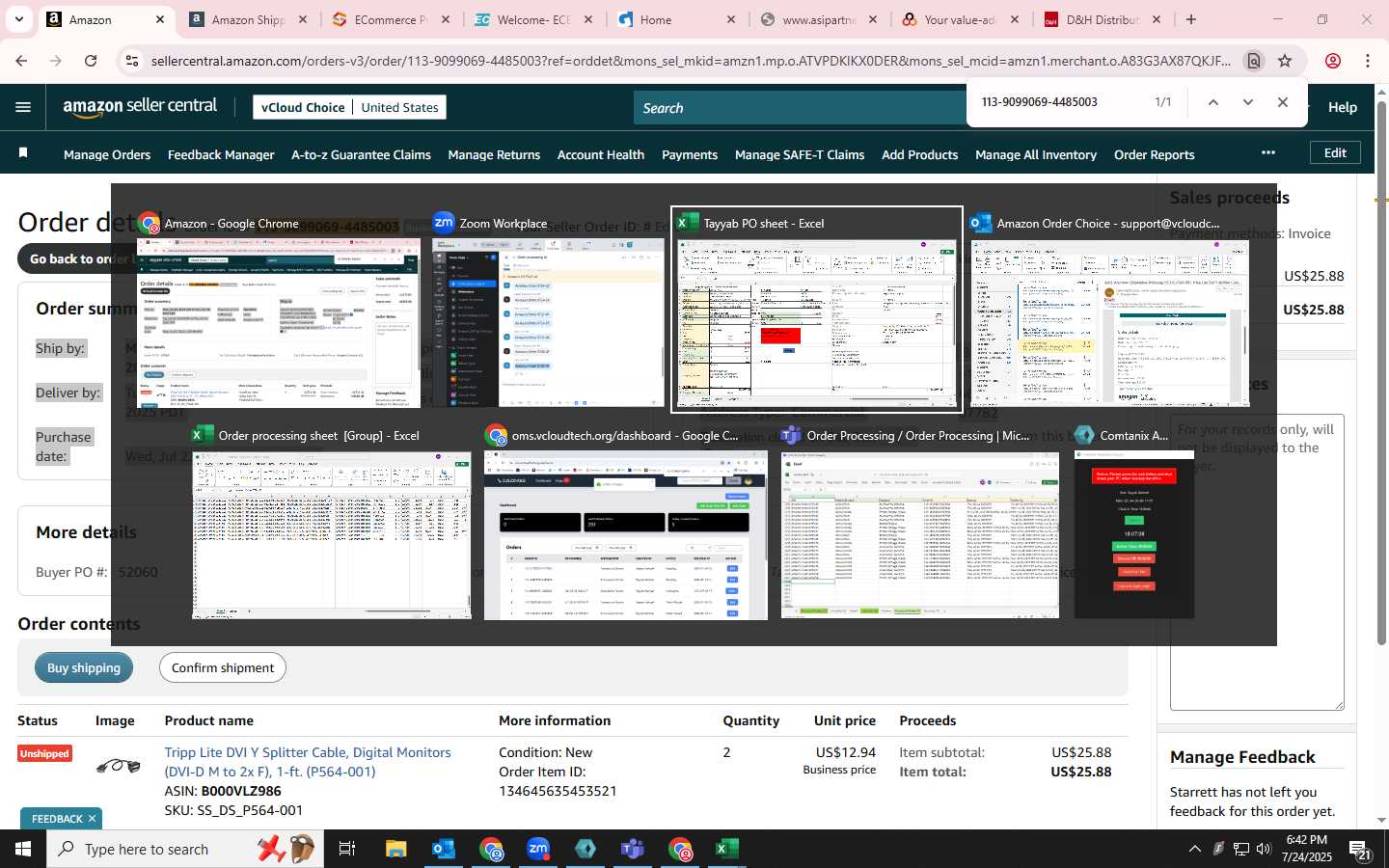Open File Explorer from taskbar

396,849
